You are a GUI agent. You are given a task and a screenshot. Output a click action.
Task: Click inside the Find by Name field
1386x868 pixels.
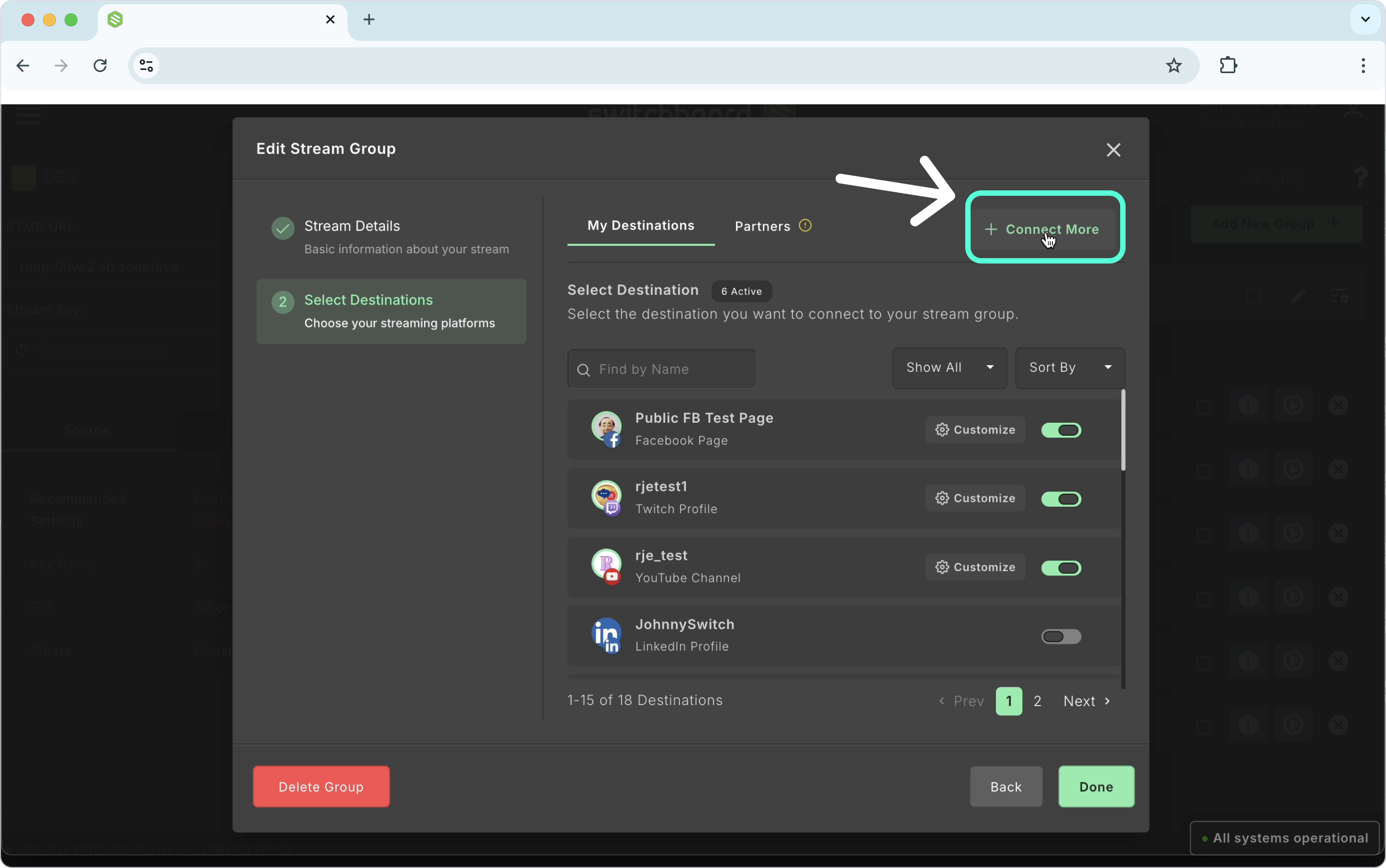(660, 369)
